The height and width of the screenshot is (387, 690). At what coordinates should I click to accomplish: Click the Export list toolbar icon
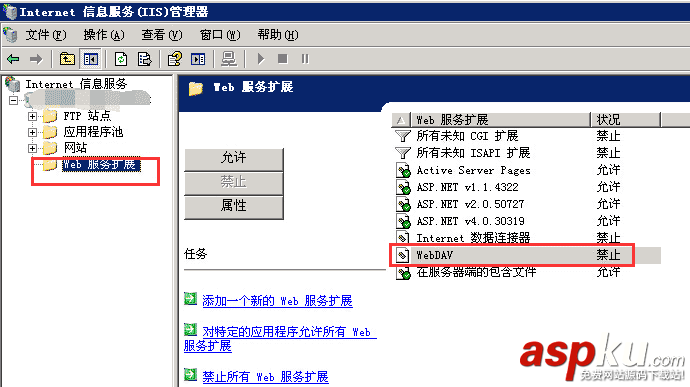click(144, 59)
